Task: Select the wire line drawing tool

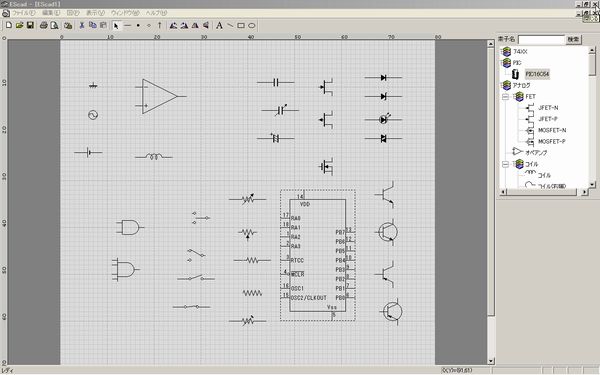Action: click(x=127, y=26)
